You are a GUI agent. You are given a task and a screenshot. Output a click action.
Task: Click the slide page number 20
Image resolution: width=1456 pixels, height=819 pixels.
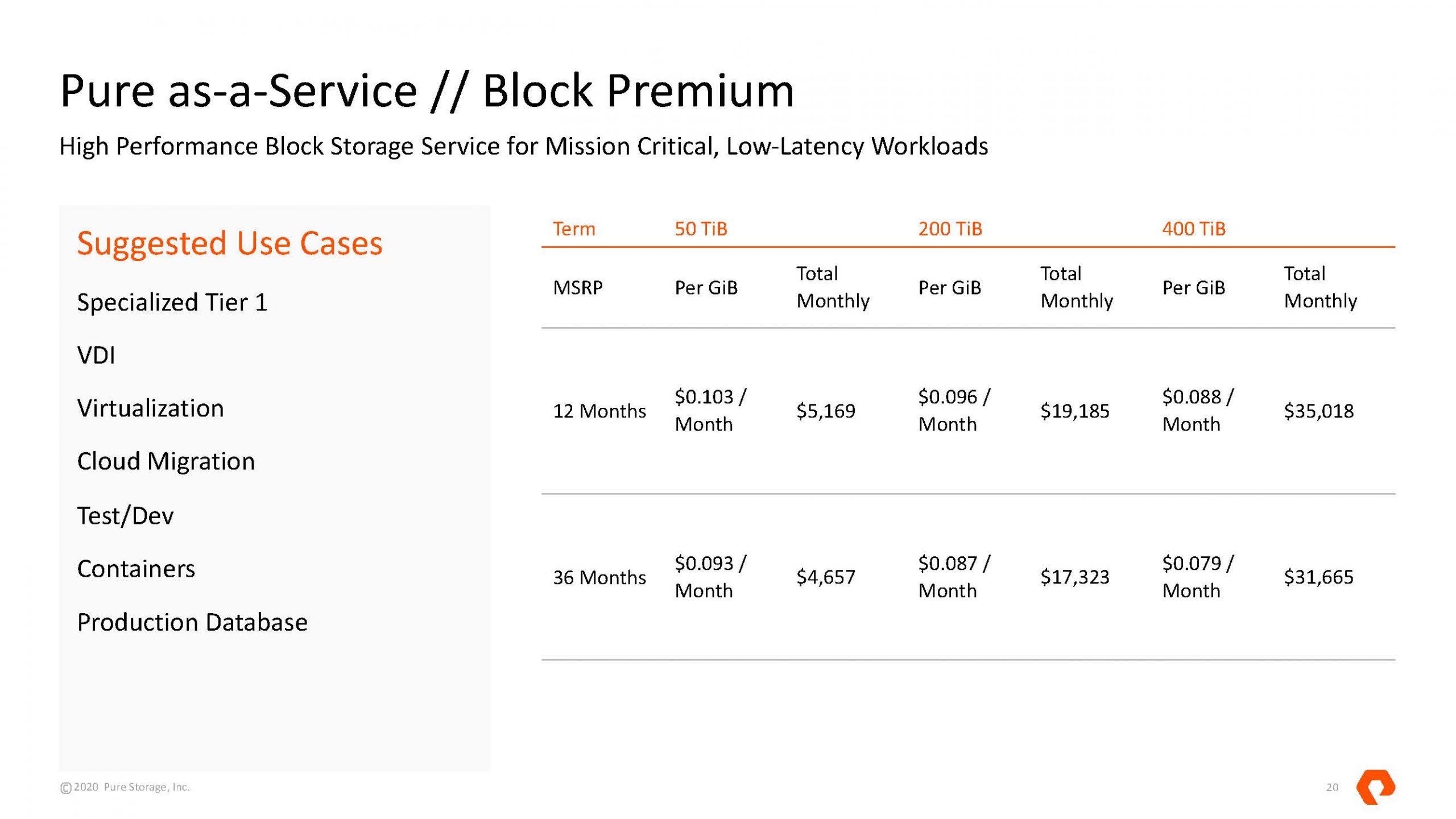(1332, 788)
